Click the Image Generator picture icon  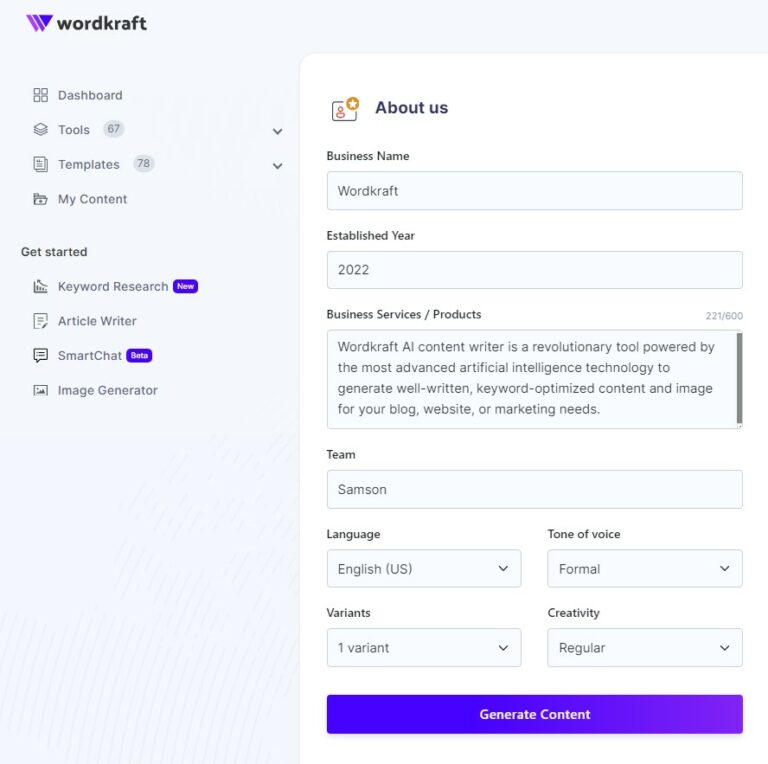tap(40, 390)
